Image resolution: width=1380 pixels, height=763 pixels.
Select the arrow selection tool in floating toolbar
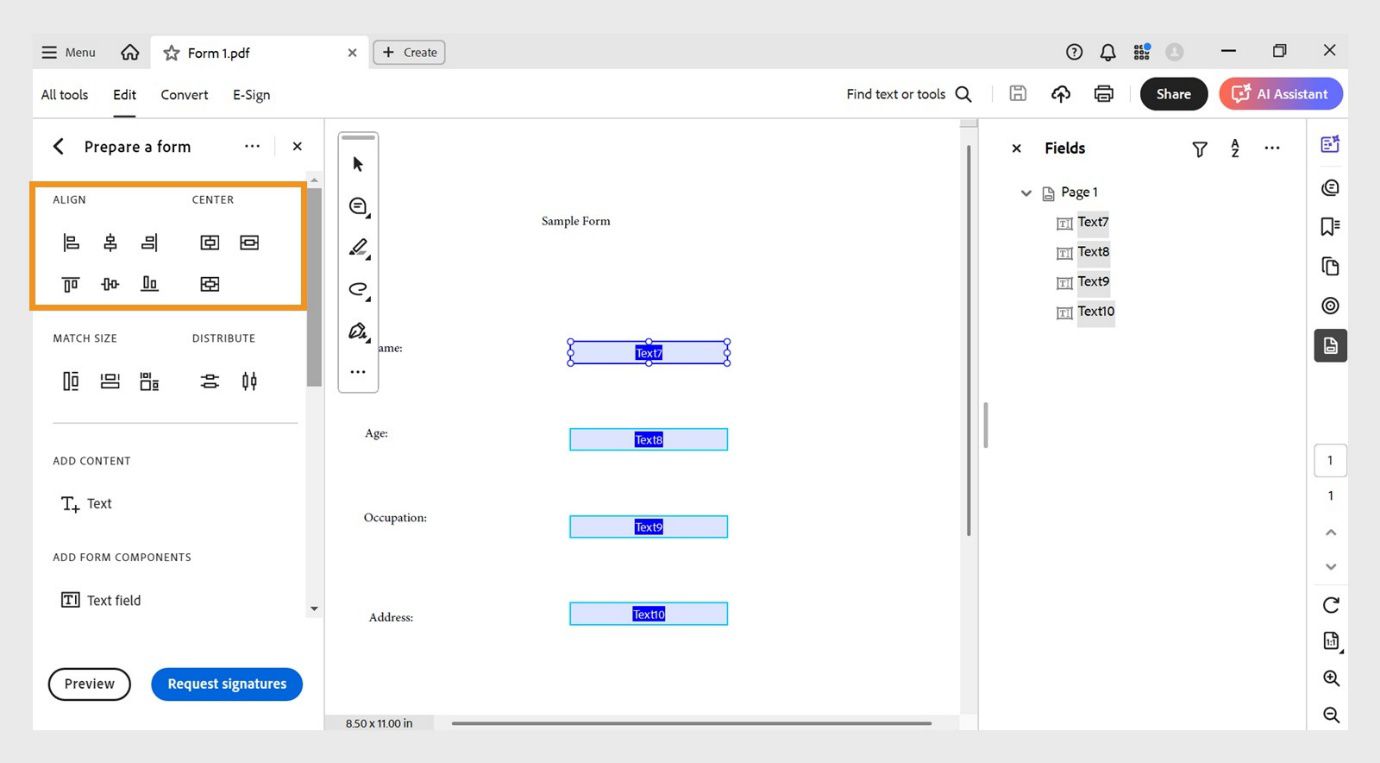pyautogui.click(x=357, y=163)
